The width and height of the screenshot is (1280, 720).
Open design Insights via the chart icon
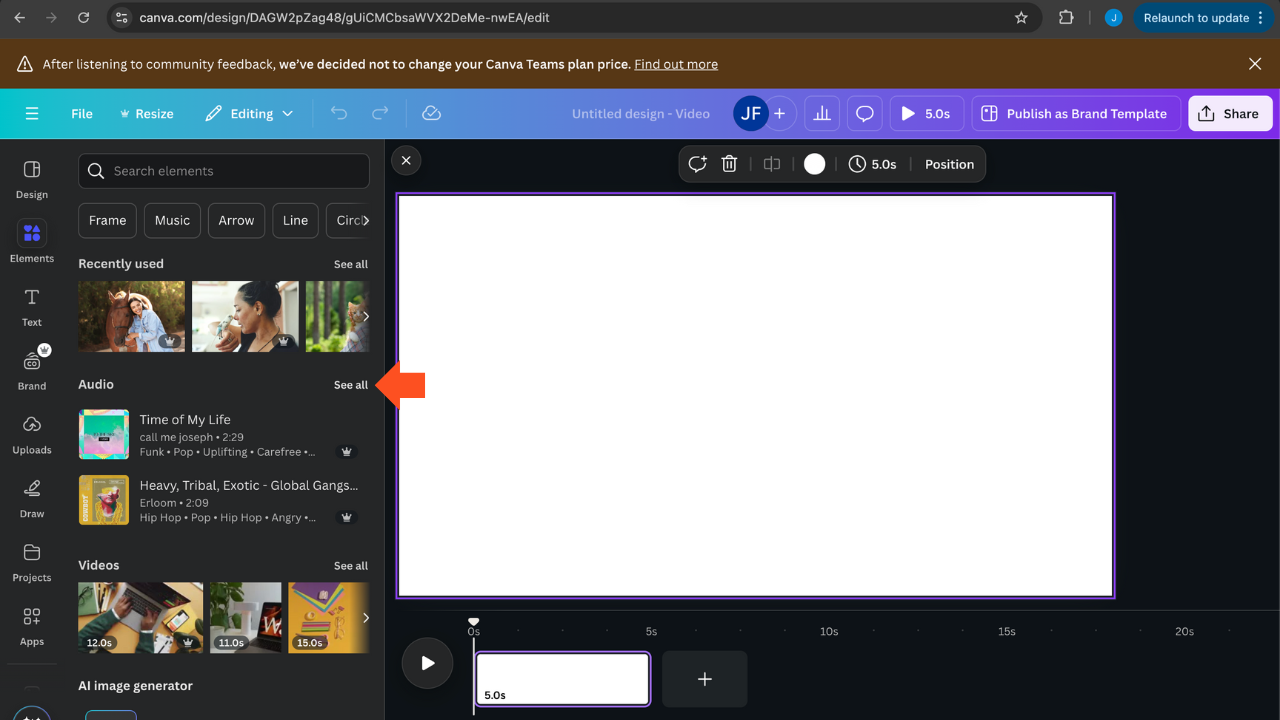click(822, 113)
